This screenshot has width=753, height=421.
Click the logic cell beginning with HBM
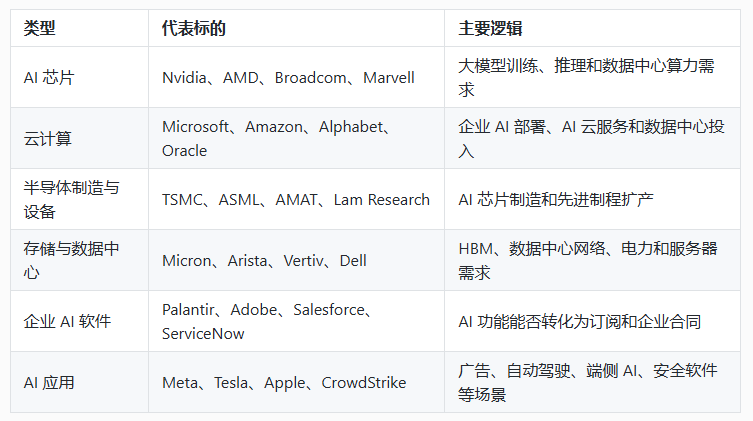592,260
